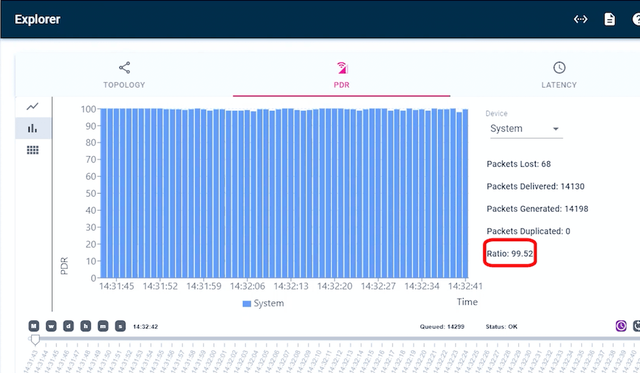
Task: Switch to the LATENCY tab
Action: tap(559, 75)
